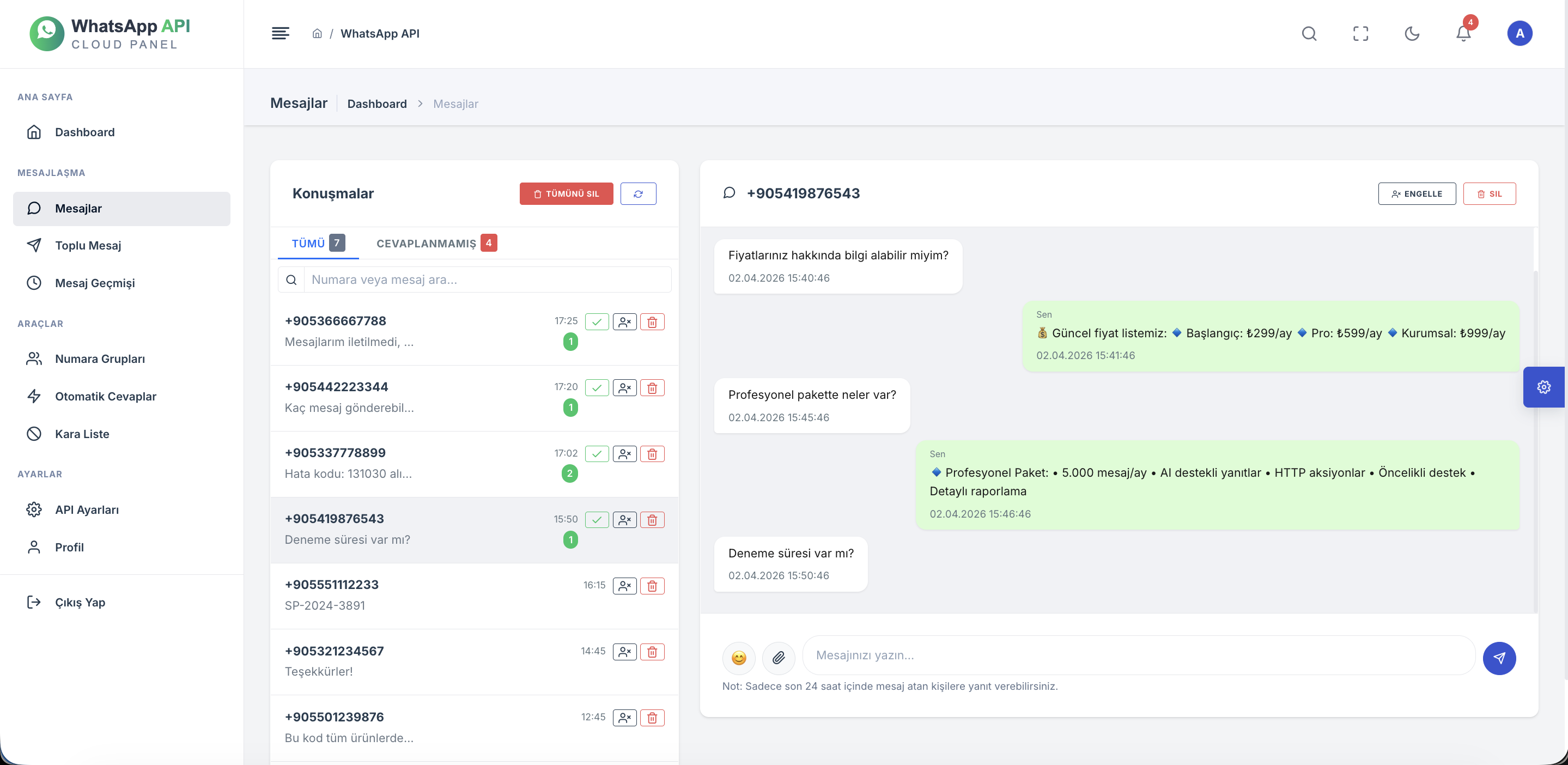Viewport: 1568px width, 765px height.
Task: Click the WhatsApp API breadcrumb in top bar
Action: point(380,33)
